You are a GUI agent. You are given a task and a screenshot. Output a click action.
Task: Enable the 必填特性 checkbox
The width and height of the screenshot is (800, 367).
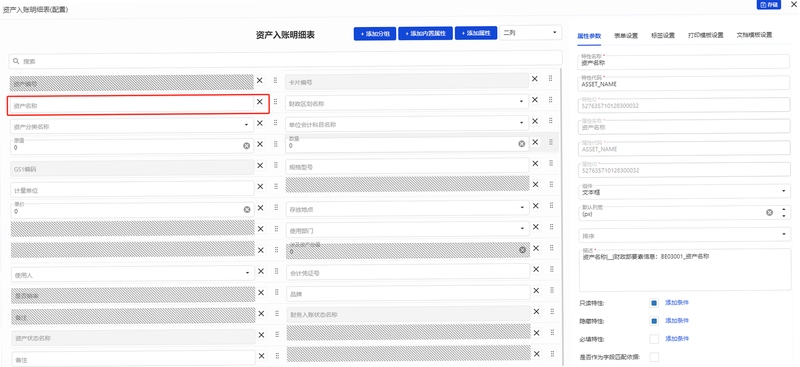point(654,339)
